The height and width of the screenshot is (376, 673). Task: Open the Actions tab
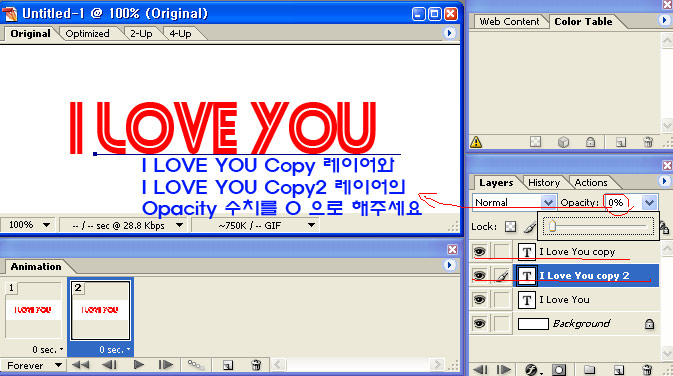pos(591,182)
